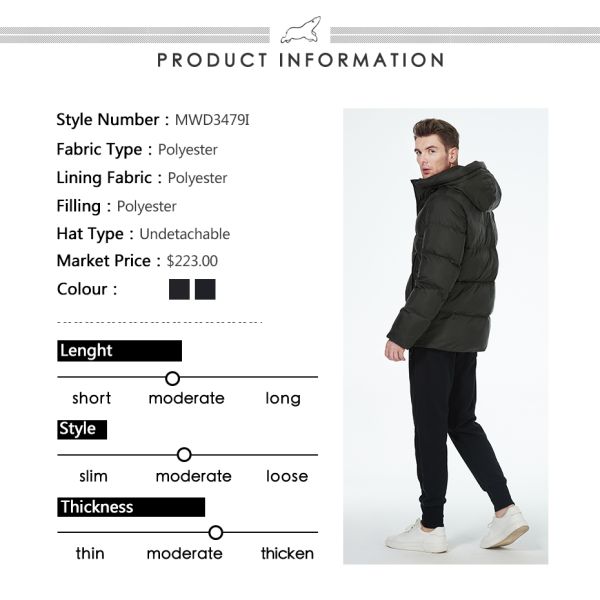Click the Hat Type value Undetachable
This screenshot has height=600, width=600.
(x=185, y=234)
